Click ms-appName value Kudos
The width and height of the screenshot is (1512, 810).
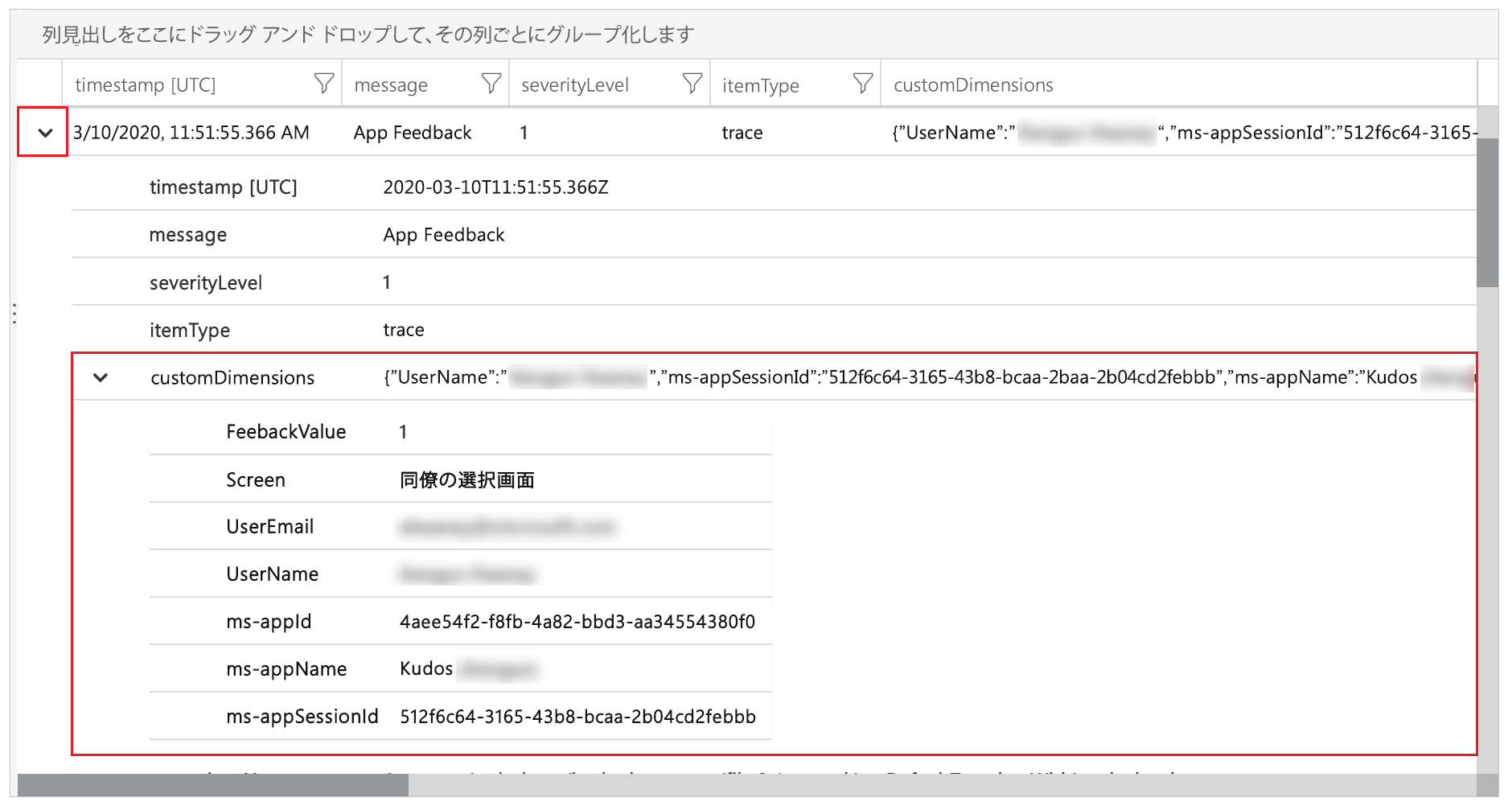click(x=426, y=668)
